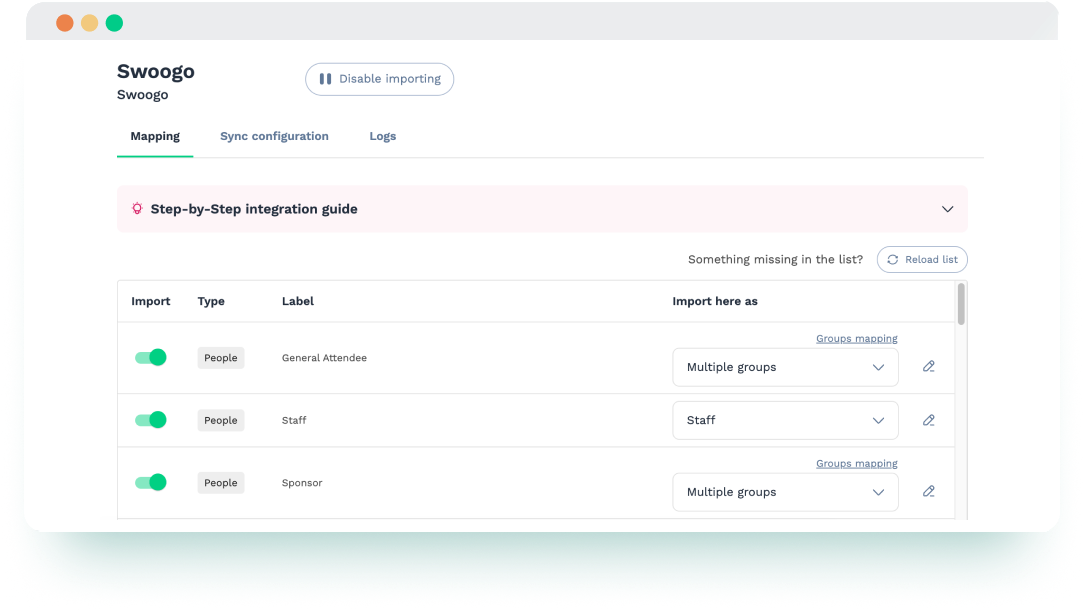
Task: Click the Disable importing button
Action: pos(379,79)
